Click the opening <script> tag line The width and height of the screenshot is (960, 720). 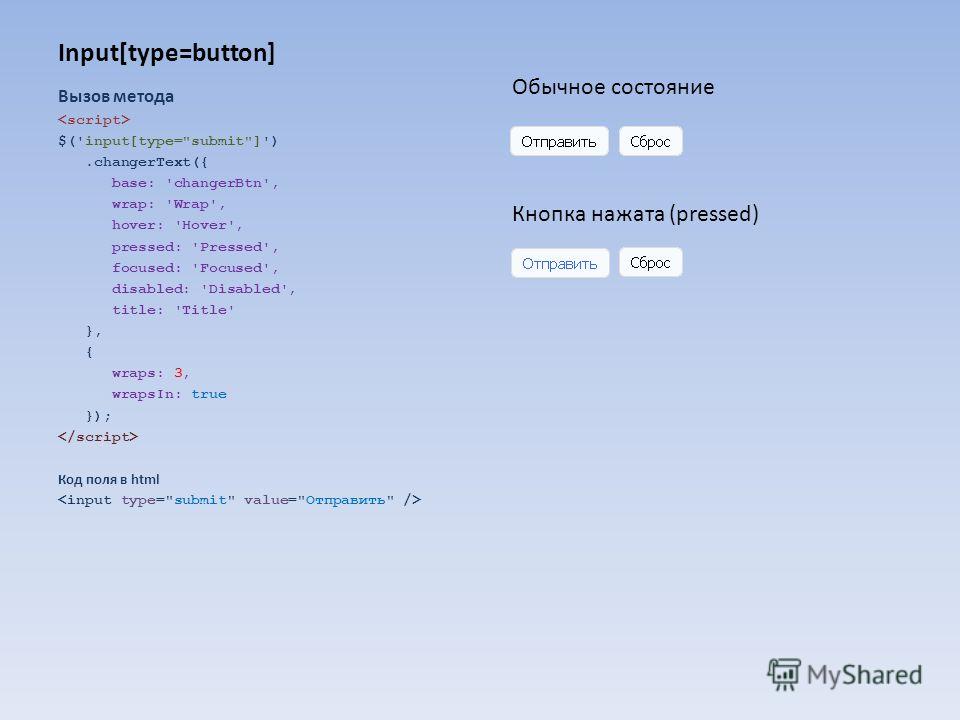94,119
